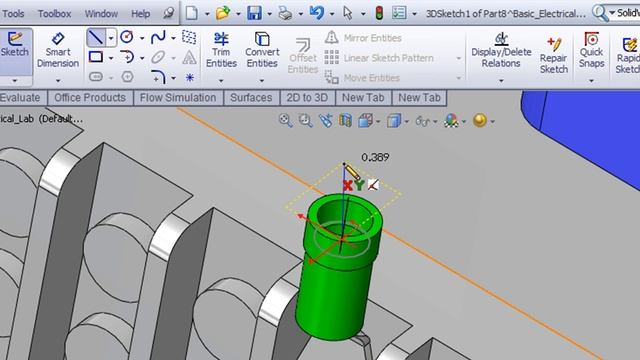The image size is (640, 360).
Task: Switch to the Surfaces tab
Action: (x=251, y=98)
